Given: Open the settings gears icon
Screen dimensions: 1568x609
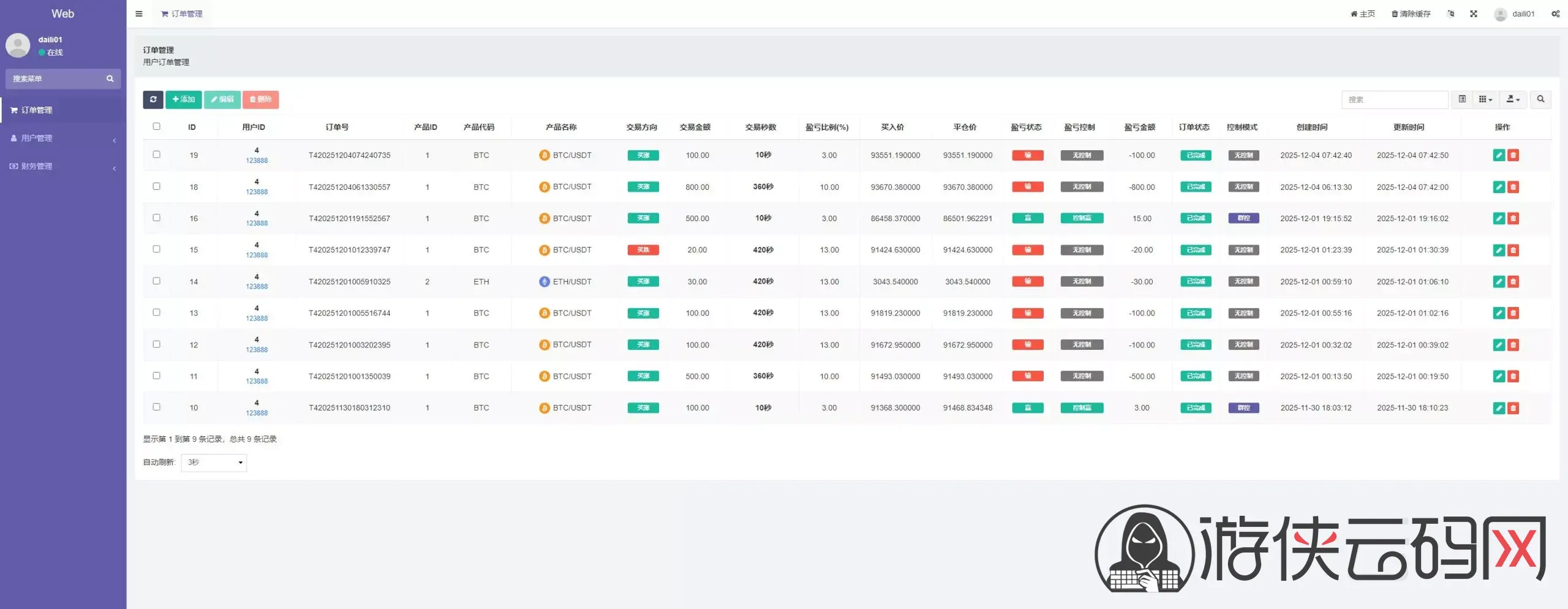Looking at the screenshot, I should coord(1555,13).
